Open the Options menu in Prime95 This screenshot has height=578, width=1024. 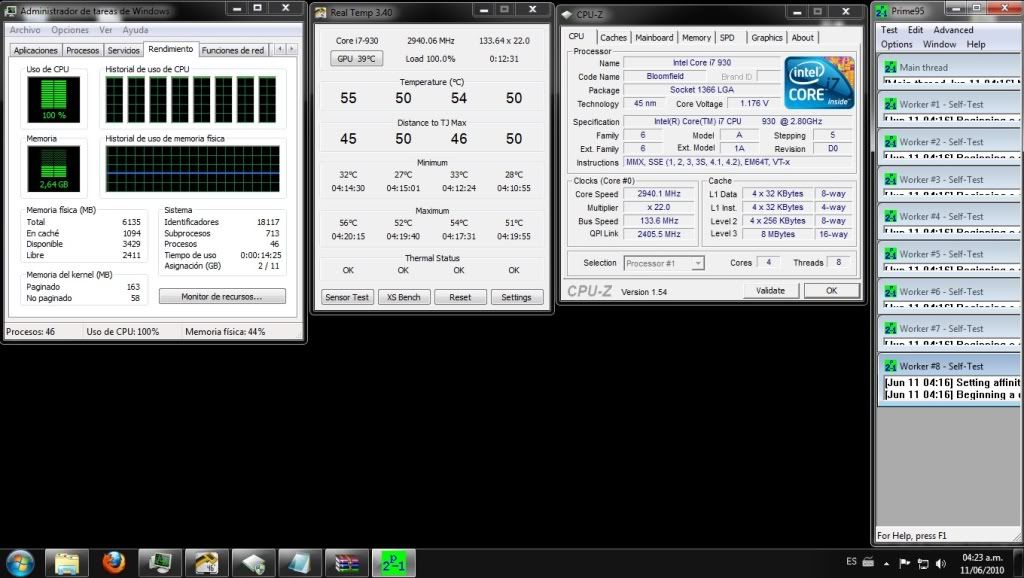(x=897, y=44)
